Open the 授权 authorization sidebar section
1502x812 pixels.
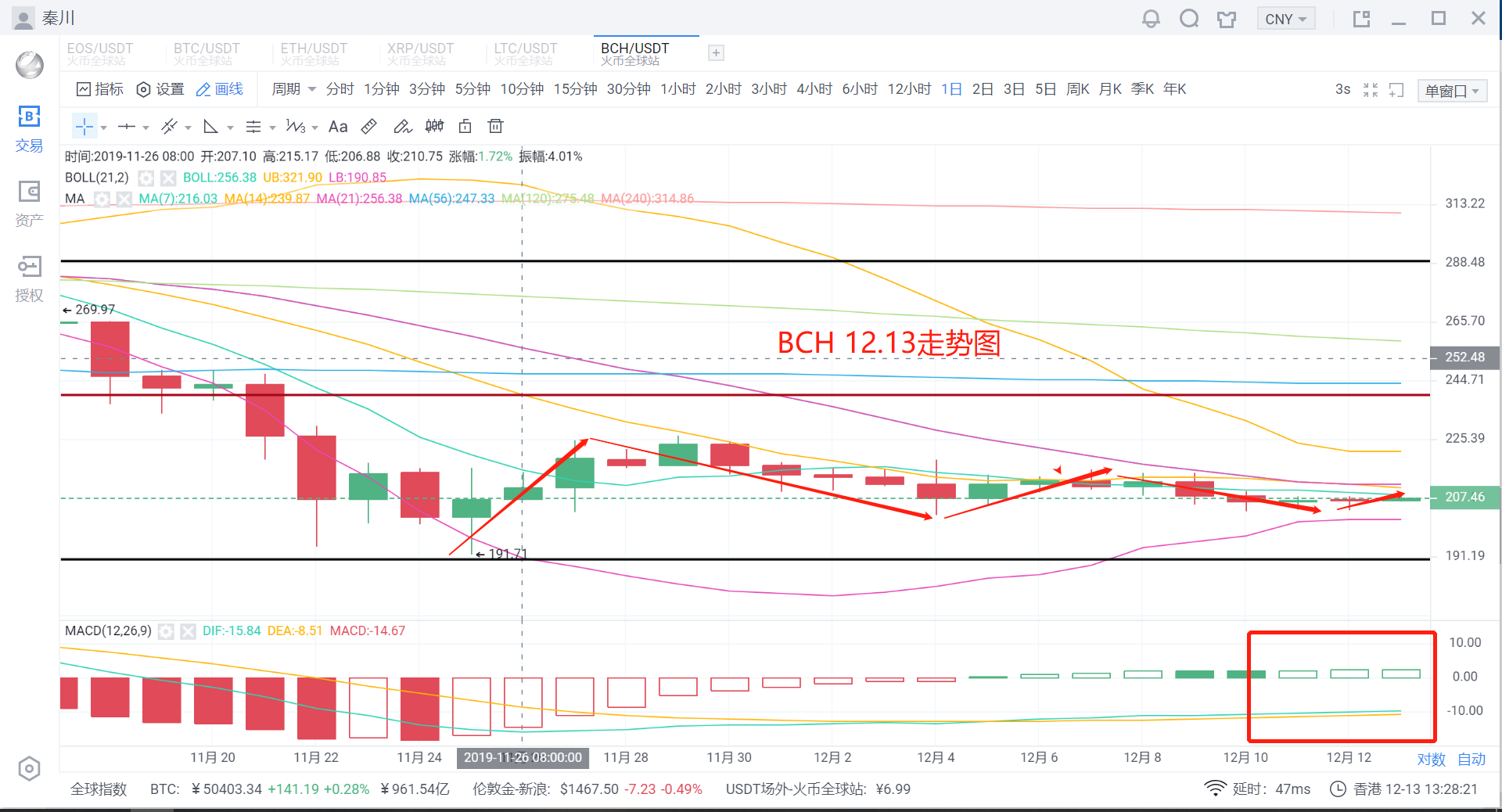tap(29, 279)
